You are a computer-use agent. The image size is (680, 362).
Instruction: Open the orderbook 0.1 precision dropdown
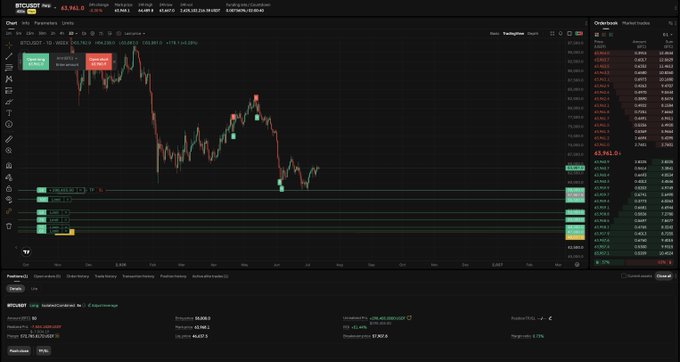pos(667,34)
